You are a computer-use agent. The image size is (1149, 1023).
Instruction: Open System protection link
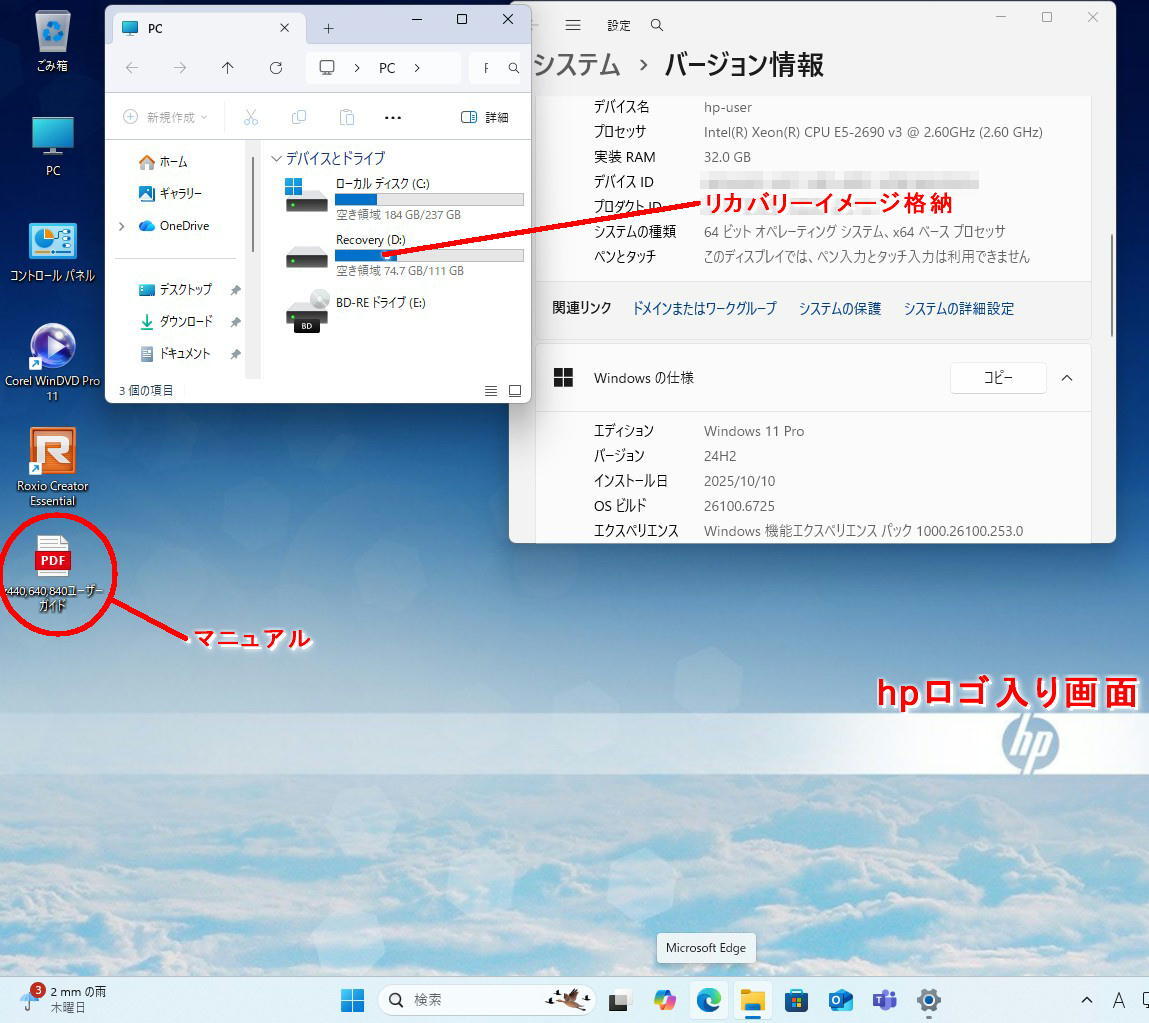point(840,309)
